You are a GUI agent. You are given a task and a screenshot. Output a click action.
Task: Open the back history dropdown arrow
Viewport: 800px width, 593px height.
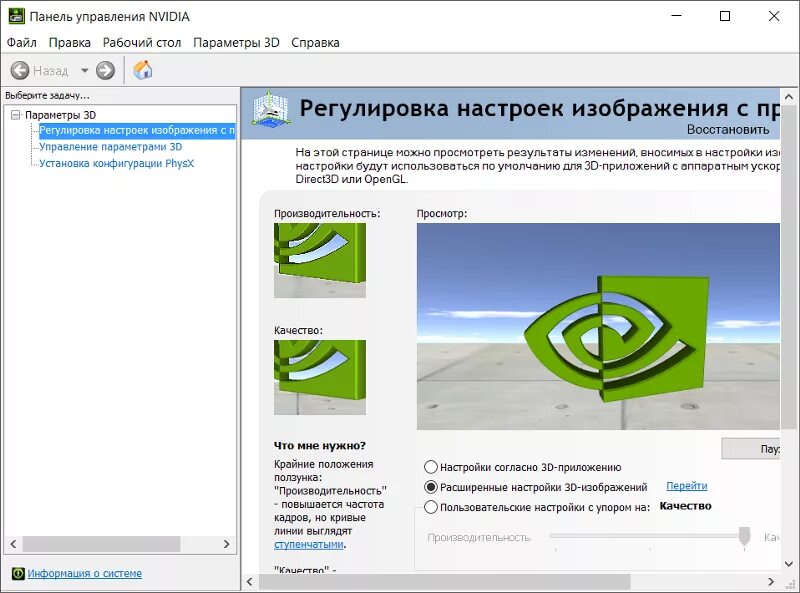click(x=84, y=70)
